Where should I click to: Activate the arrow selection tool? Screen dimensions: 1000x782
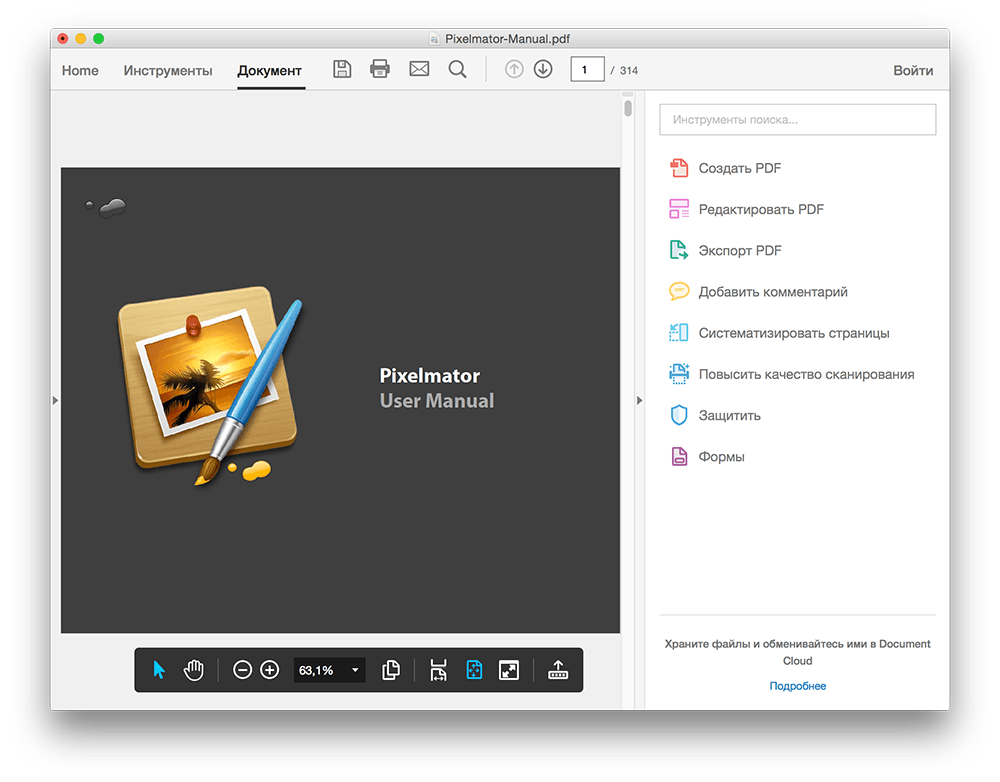[159, 670]
